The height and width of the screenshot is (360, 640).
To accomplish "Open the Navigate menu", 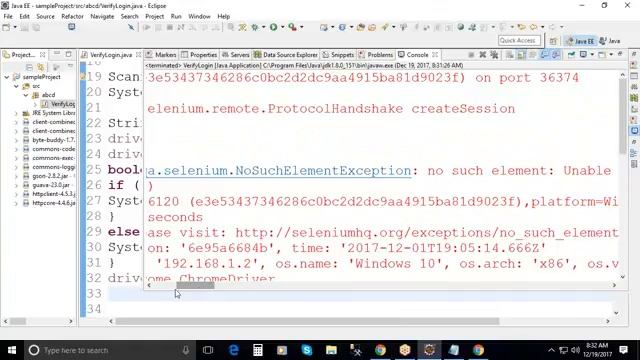I will pyautogui.click(x=102, y=16).
